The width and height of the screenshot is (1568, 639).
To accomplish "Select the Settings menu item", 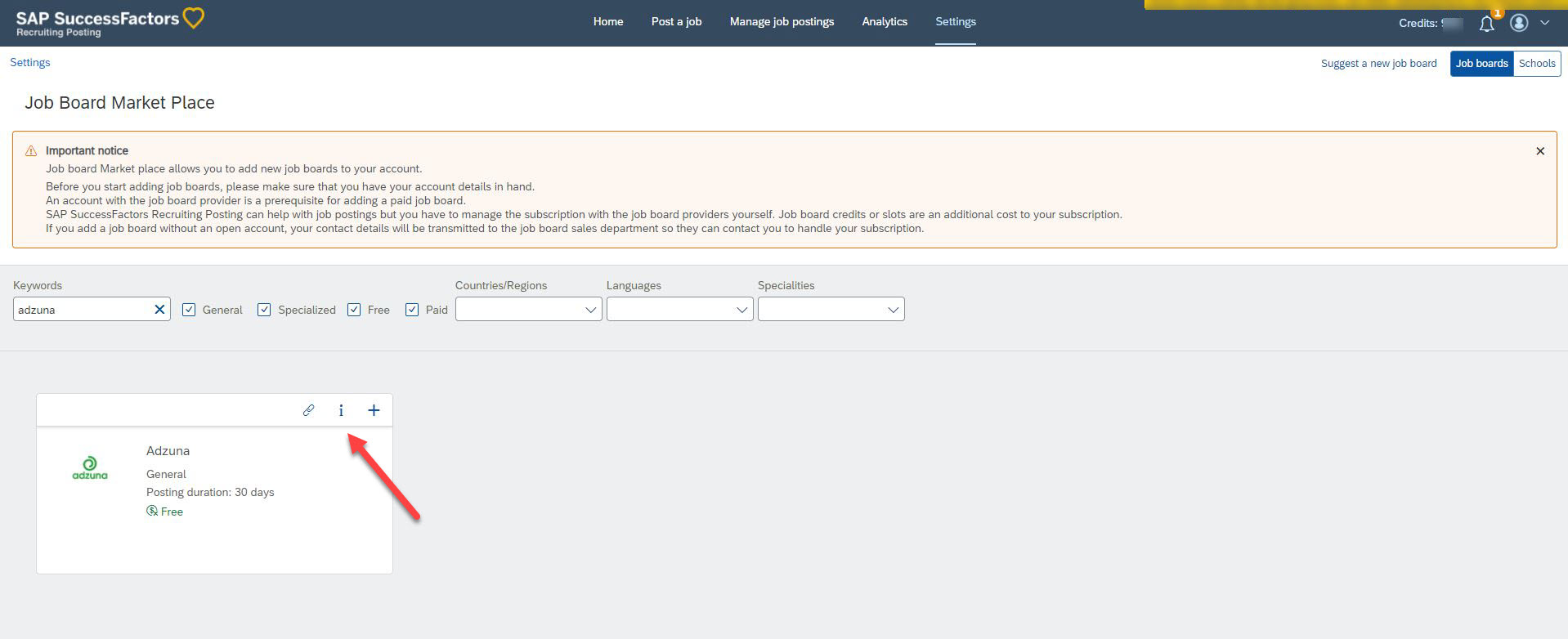I will click(956, 22).
